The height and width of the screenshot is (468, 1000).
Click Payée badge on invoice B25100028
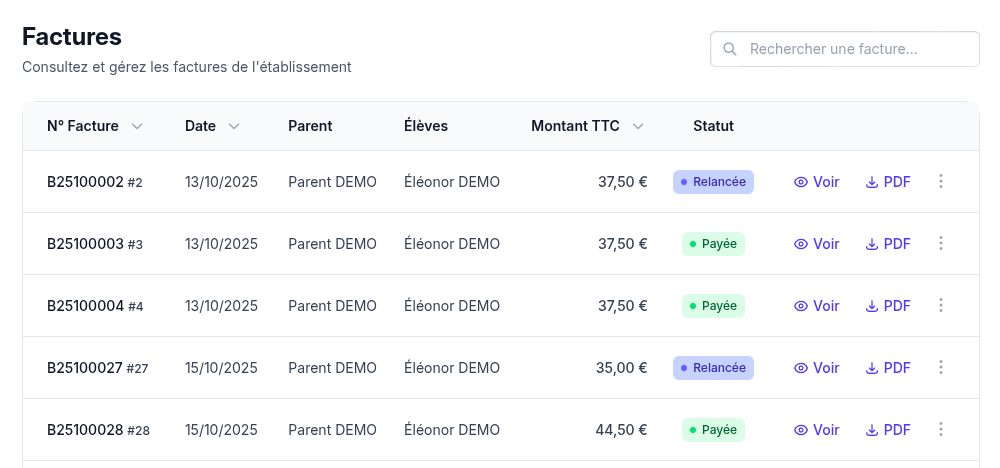(x=713, y=430)
